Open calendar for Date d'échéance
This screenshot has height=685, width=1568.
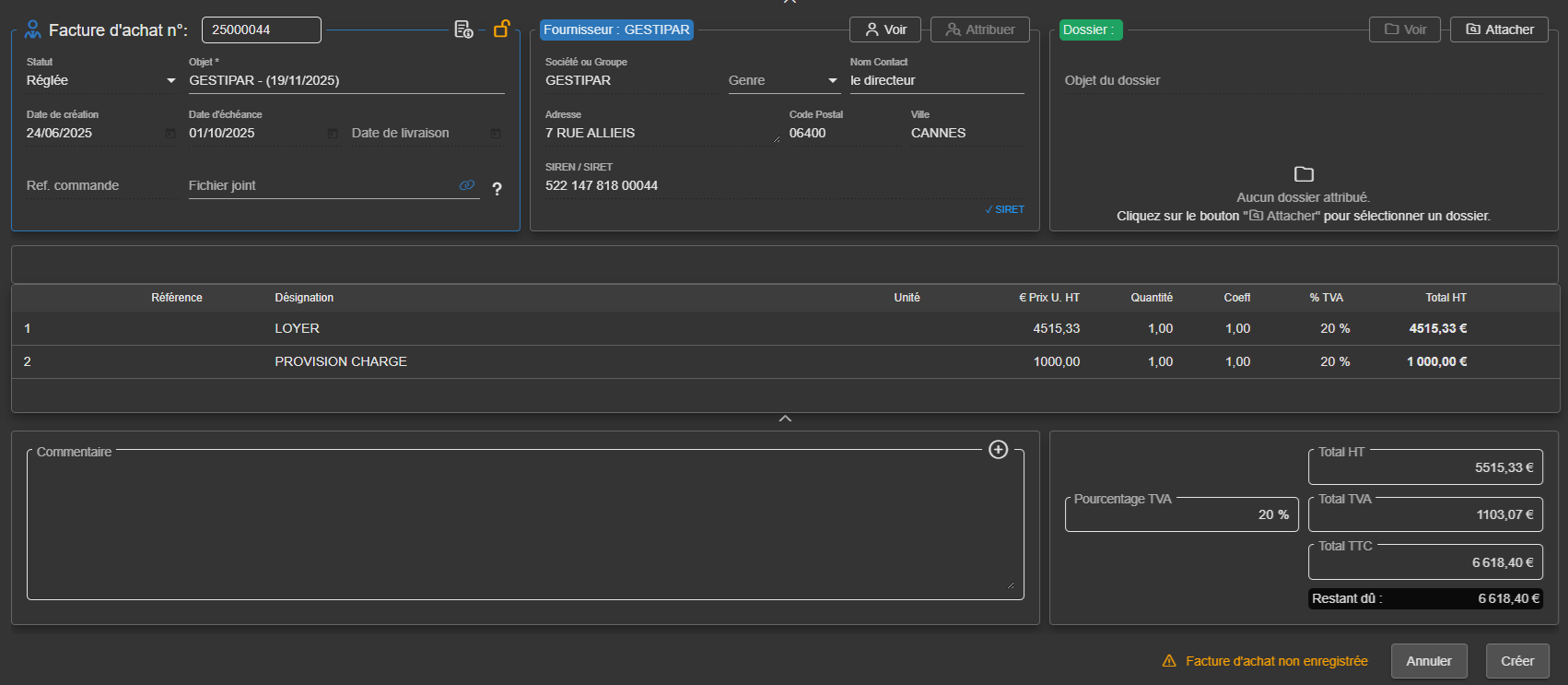(333, 134)
